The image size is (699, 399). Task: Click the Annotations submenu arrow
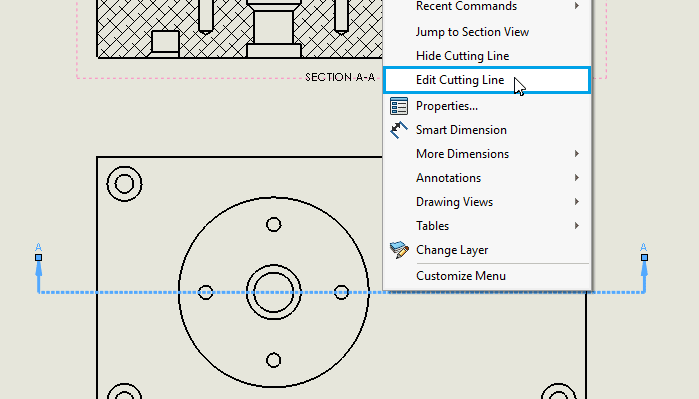pos(577,178)
